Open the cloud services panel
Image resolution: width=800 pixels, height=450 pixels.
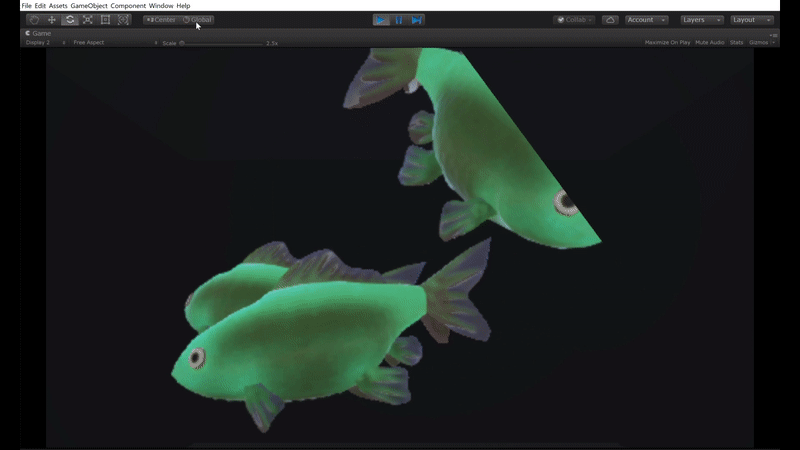click(x=610, y=20)
